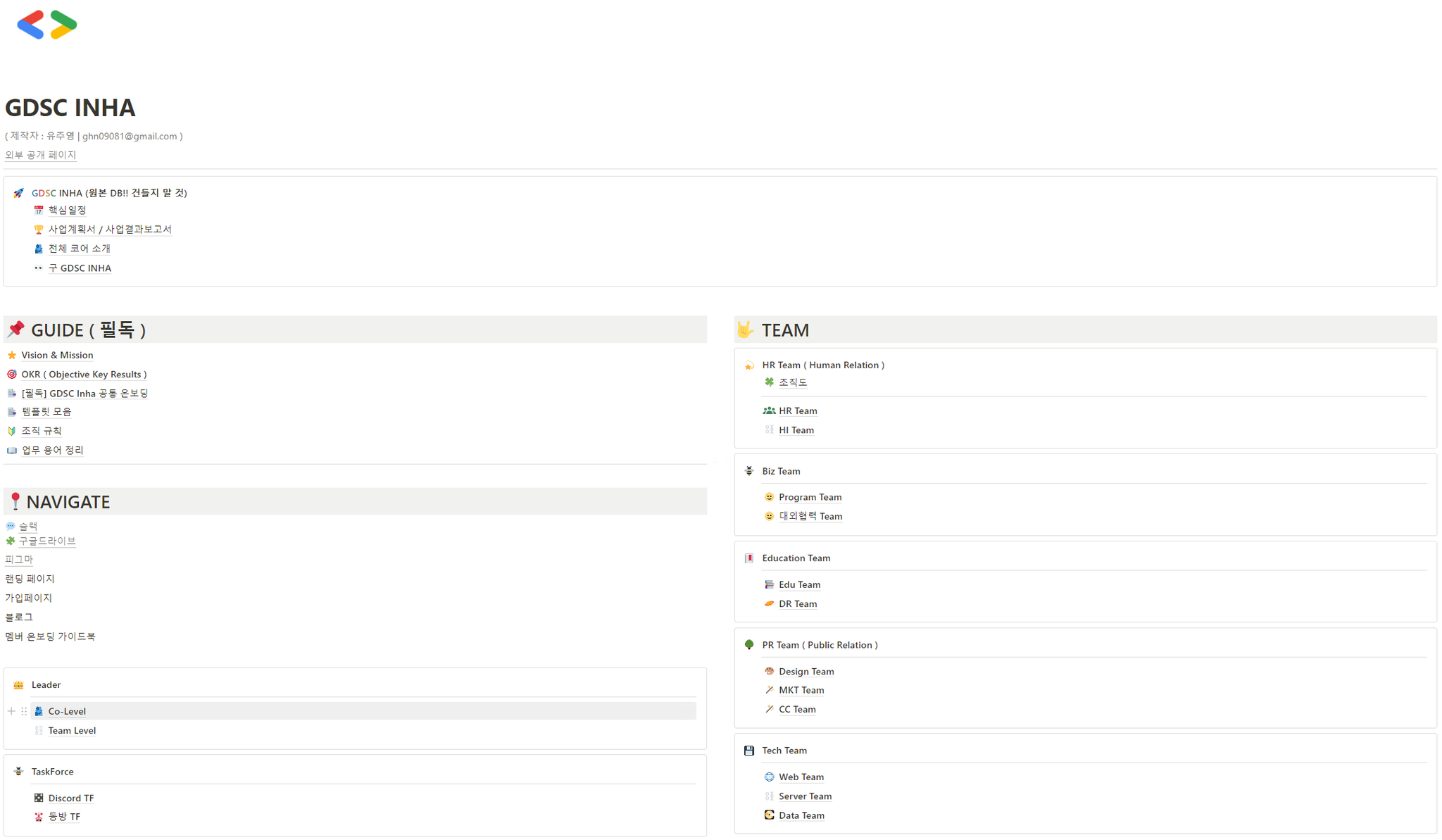Click the globe icon next to Web Team
Screen dimensions: 1442x840
[x=769, y=777]
